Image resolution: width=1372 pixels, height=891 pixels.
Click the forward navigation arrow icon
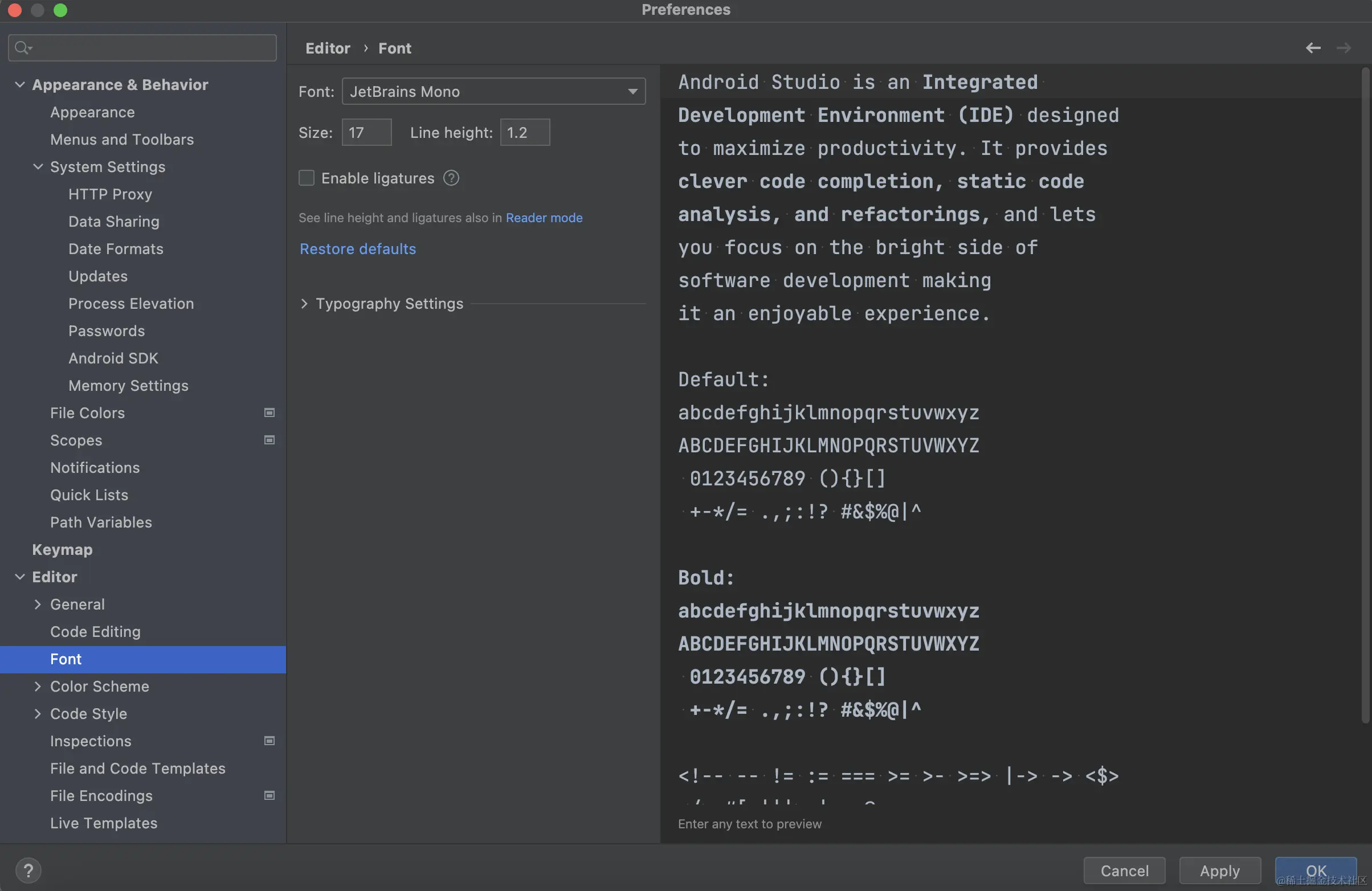tap(1343, 48)
